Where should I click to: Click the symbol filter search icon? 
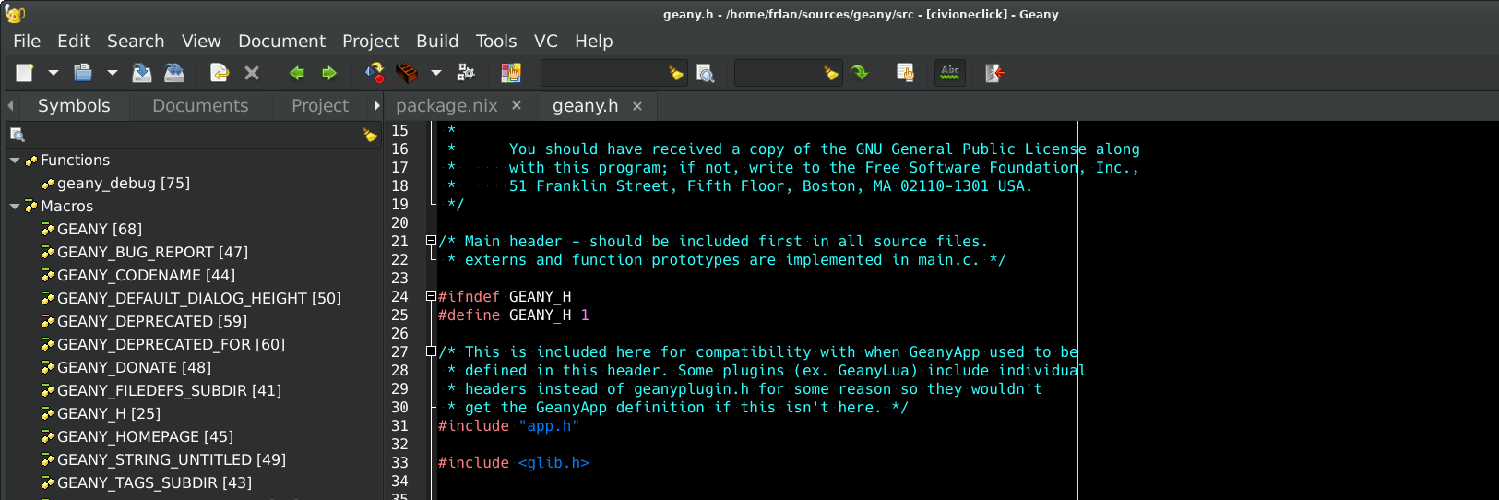[x=16, y=134]
